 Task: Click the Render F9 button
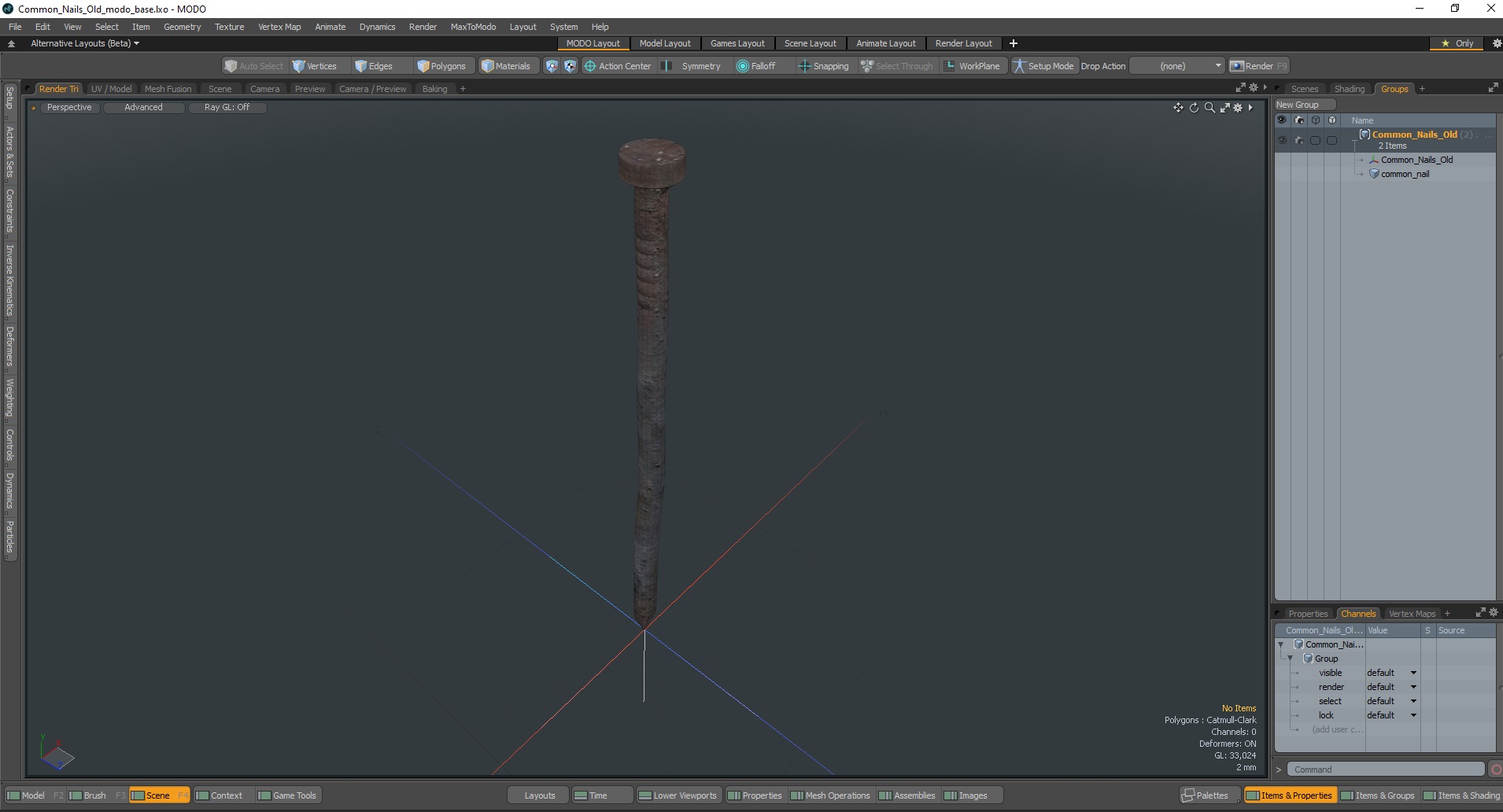1259,66
